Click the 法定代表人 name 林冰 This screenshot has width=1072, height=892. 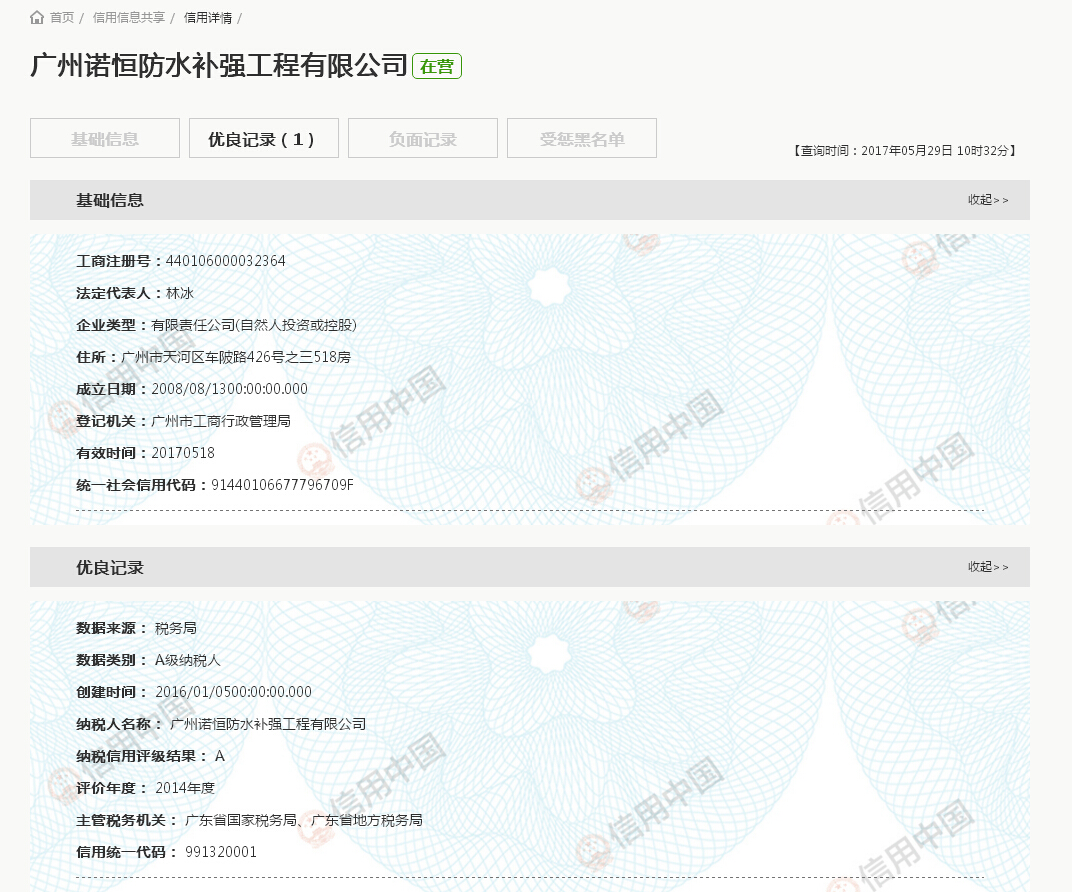[x=180, y=293]
